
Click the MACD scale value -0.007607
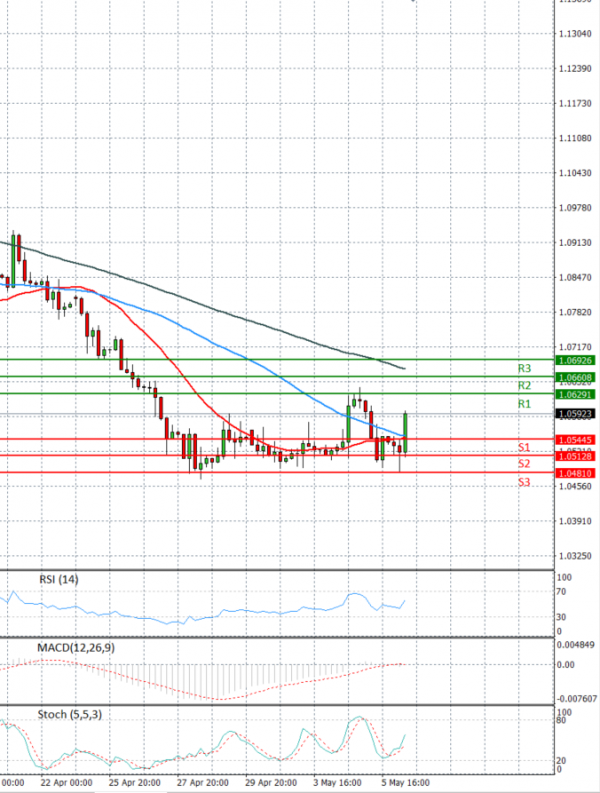[576, 699]
